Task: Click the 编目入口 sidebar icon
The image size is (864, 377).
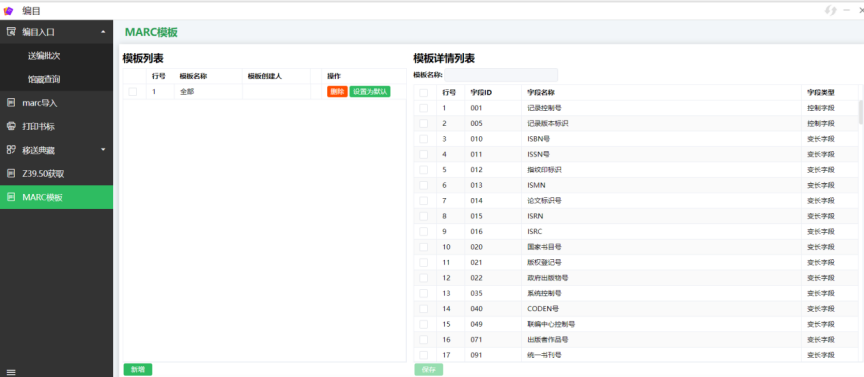Action: point(11,32)
